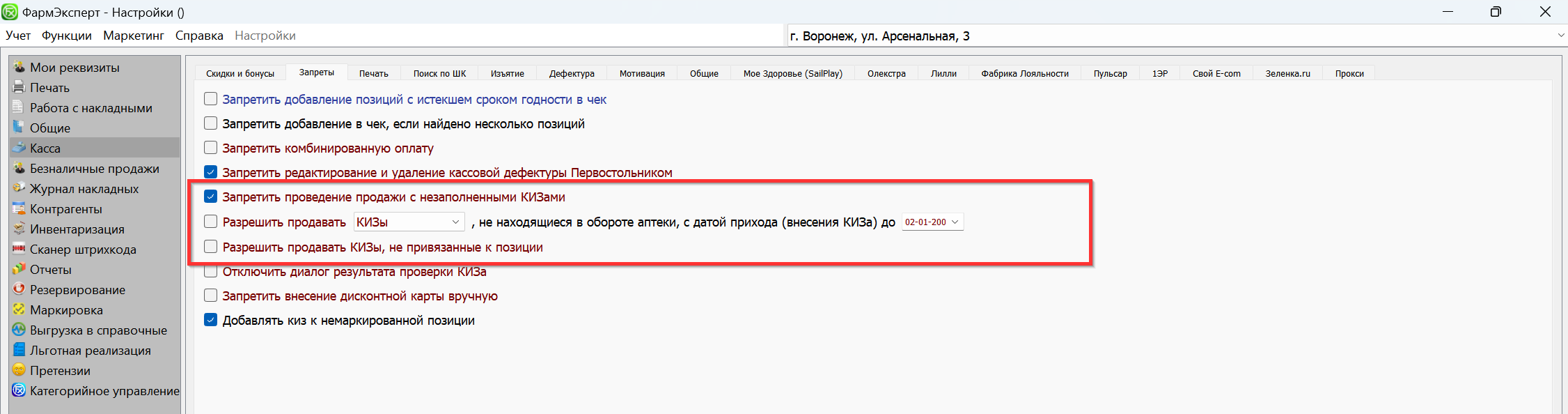The width and height of the screenshot is (1568, 414).
Task: Click the Претензии smiley face icon
Action: [19, 371]
